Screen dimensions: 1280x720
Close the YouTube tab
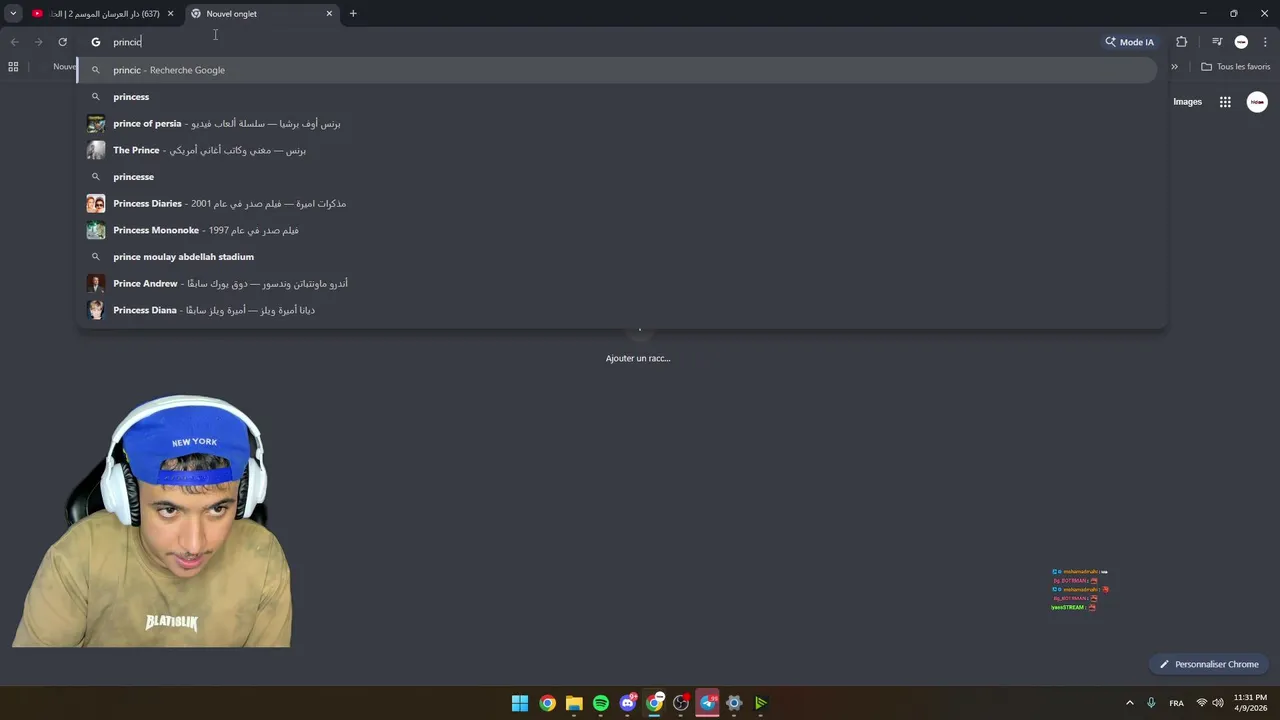[170, 14]
